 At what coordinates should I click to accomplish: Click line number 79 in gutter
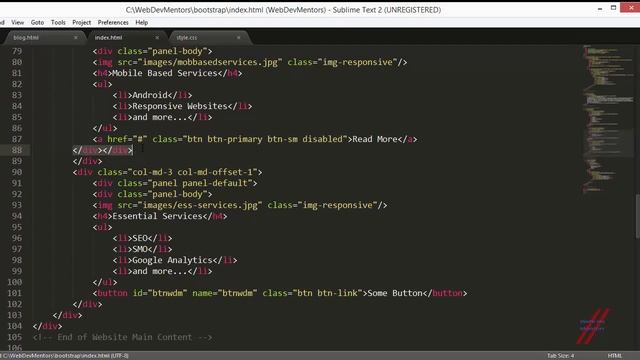(17, 51)
